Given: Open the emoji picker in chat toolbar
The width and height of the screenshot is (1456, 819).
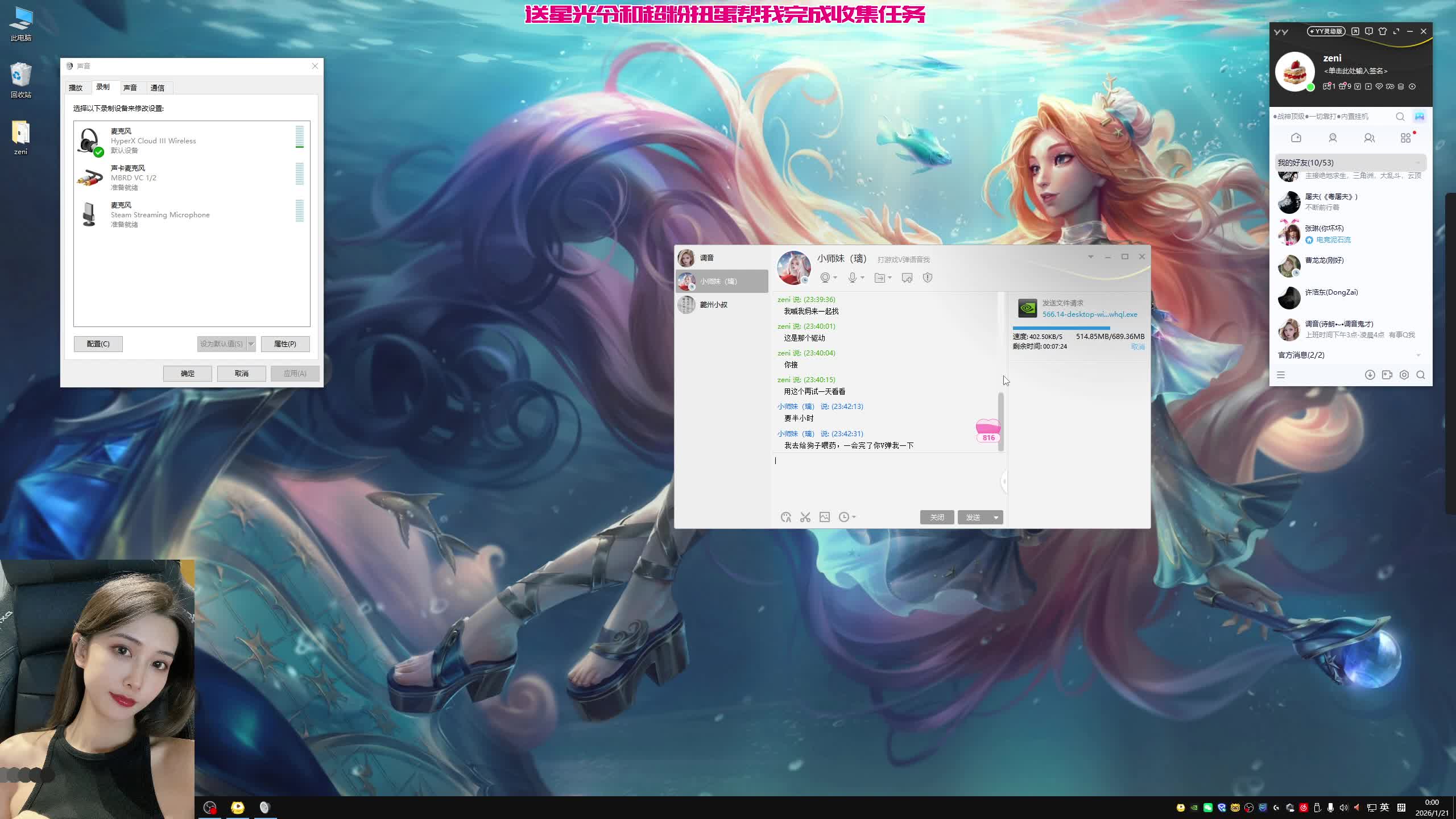Looking at the screenshot, I should pyautogui.click(x=786, y=517).
